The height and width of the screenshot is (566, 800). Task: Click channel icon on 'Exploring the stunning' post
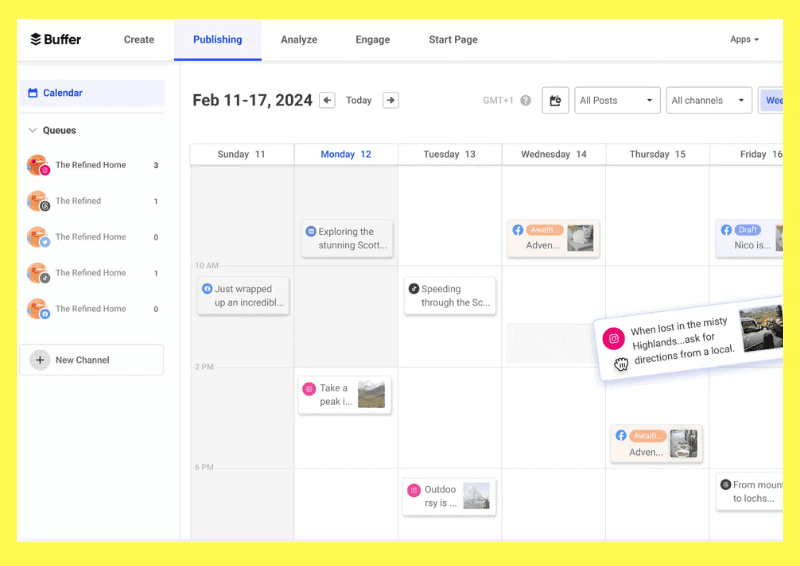pos(311,231)
